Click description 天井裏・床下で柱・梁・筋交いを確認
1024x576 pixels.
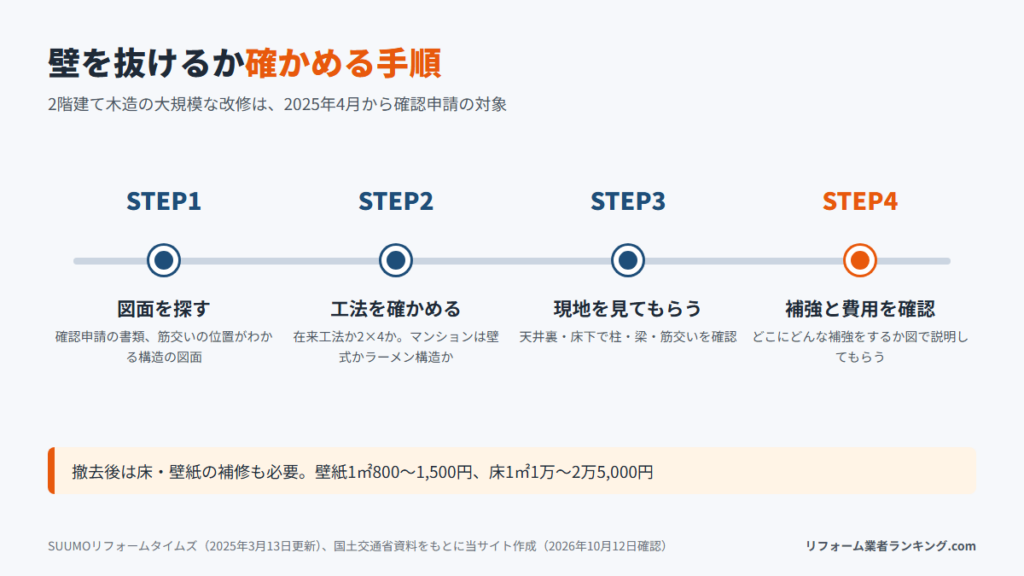(628, 337)
